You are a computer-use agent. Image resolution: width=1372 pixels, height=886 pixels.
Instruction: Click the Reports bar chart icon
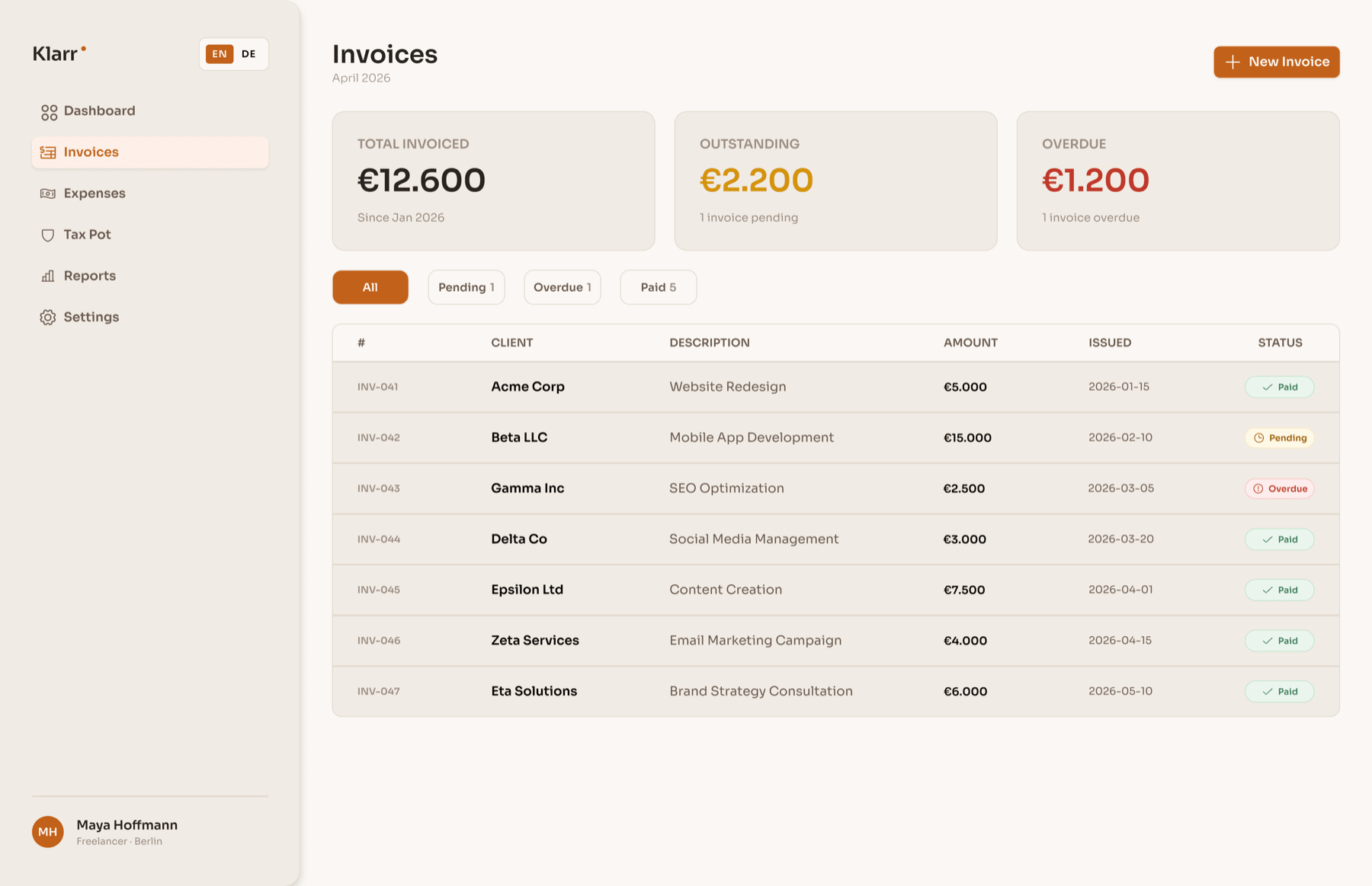pos(48,276)
